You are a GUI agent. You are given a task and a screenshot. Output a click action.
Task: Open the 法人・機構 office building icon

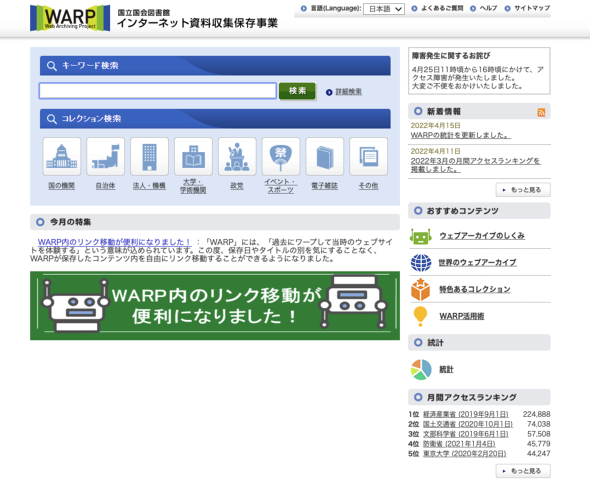149,156
